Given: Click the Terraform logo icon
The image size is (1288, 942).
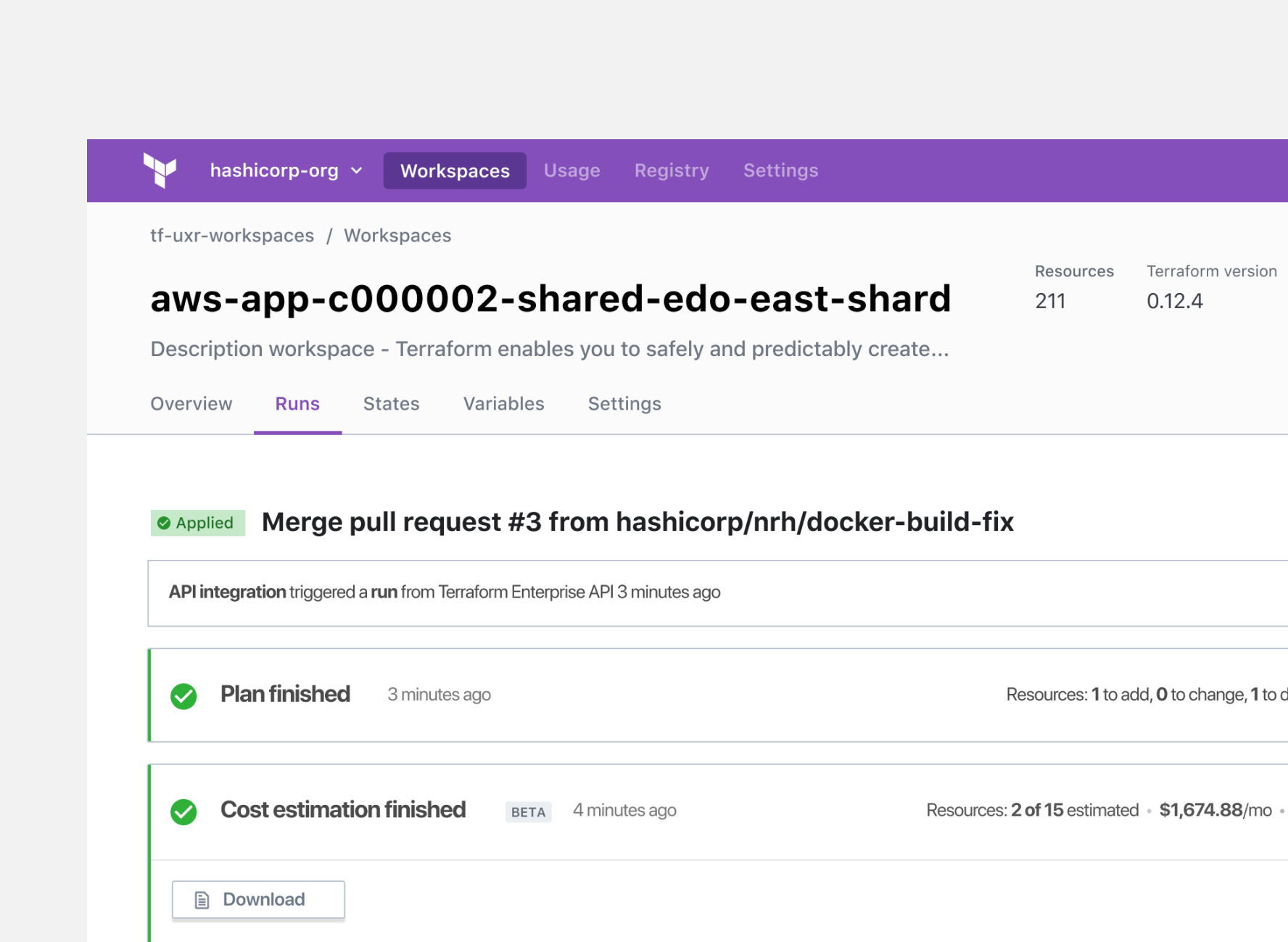Looking at the screenshot, I should point(160,170).
